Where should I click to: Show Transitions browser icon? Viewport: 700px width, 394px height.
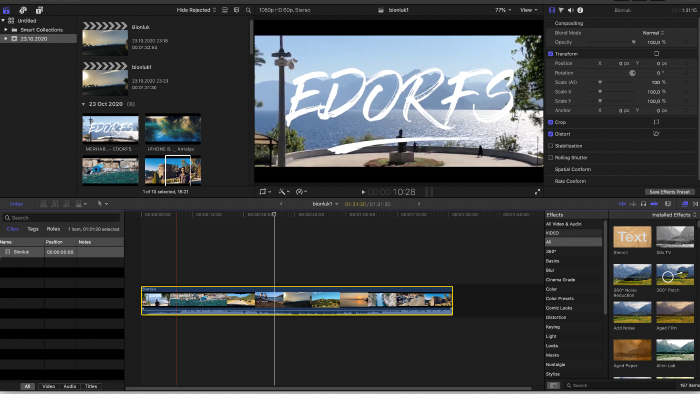point(696,204)
